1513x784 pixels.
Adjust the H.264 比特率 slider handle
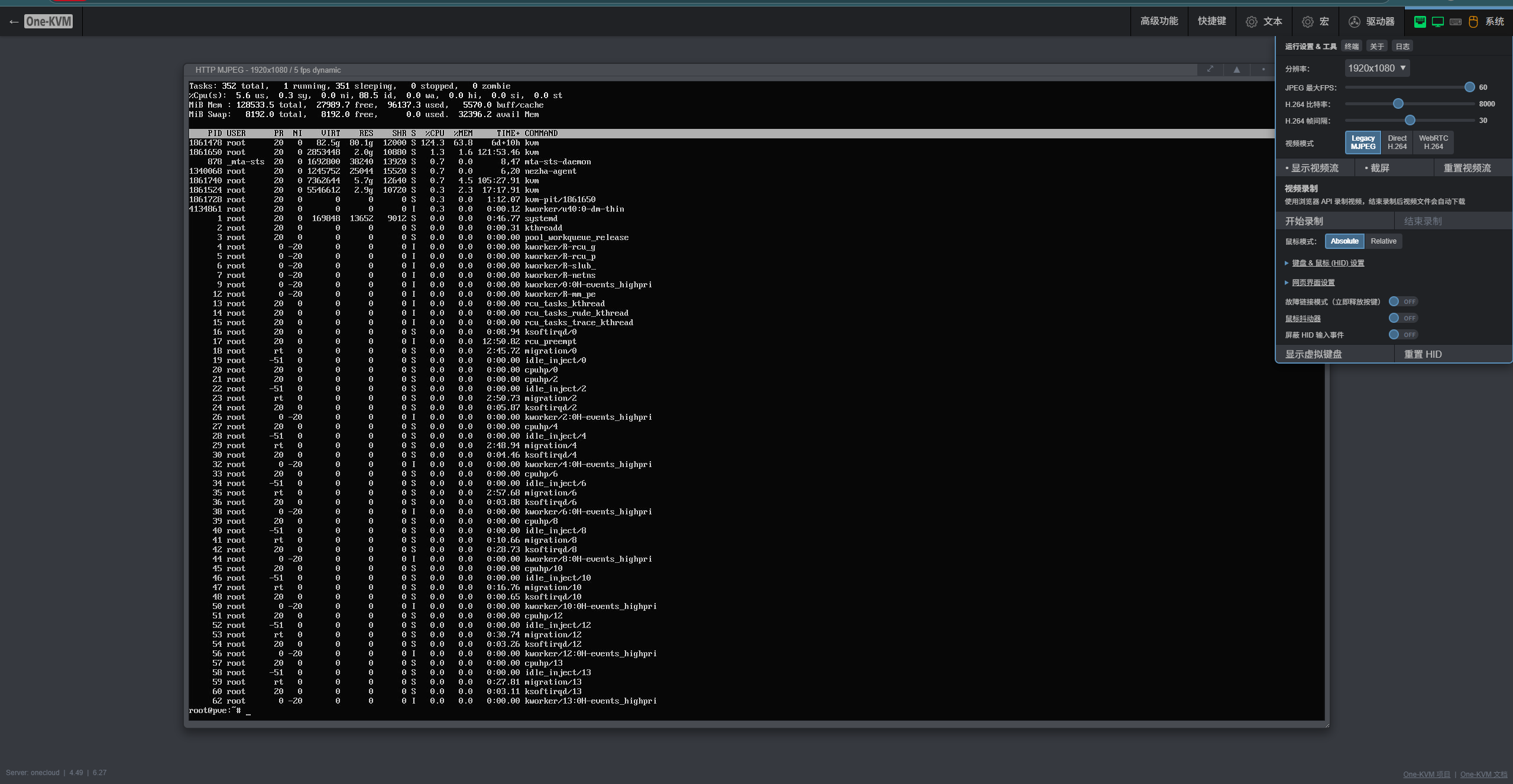click(1398, 103)
